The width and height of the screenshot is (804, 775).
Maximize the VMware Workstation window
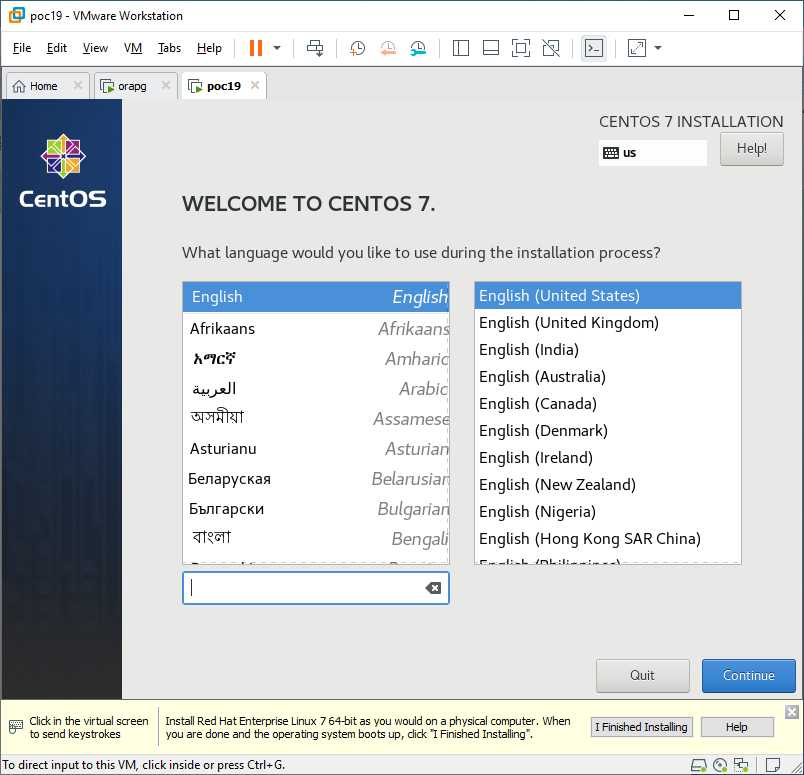734,15
